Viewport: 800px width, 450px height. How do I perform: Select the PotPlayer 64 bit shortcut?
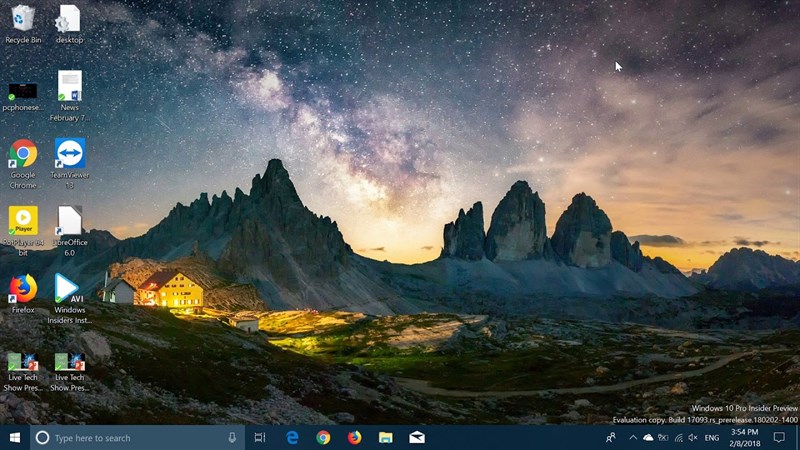tap(23, 231)
